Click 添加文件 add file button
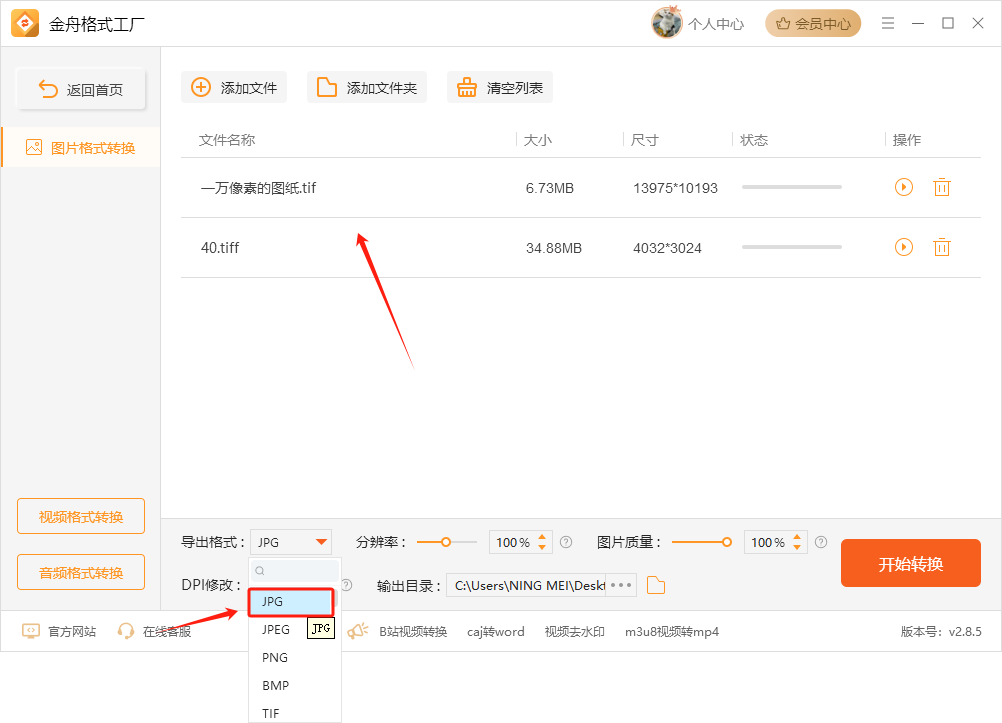The height and width of the screenshot is (723, 1002). (234, 88)
